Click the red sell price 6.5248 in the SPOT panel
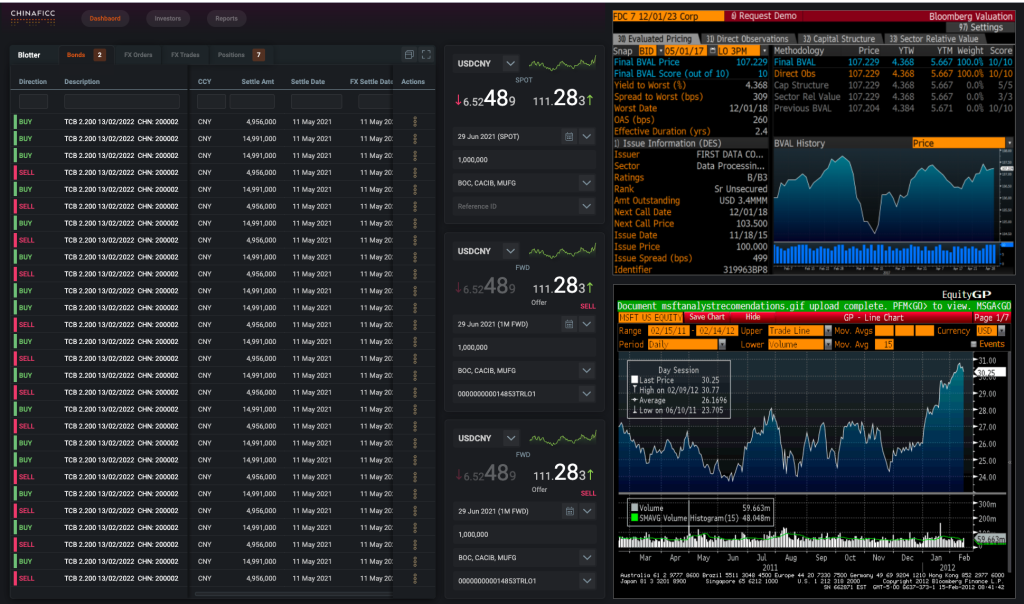 [486, 99]
